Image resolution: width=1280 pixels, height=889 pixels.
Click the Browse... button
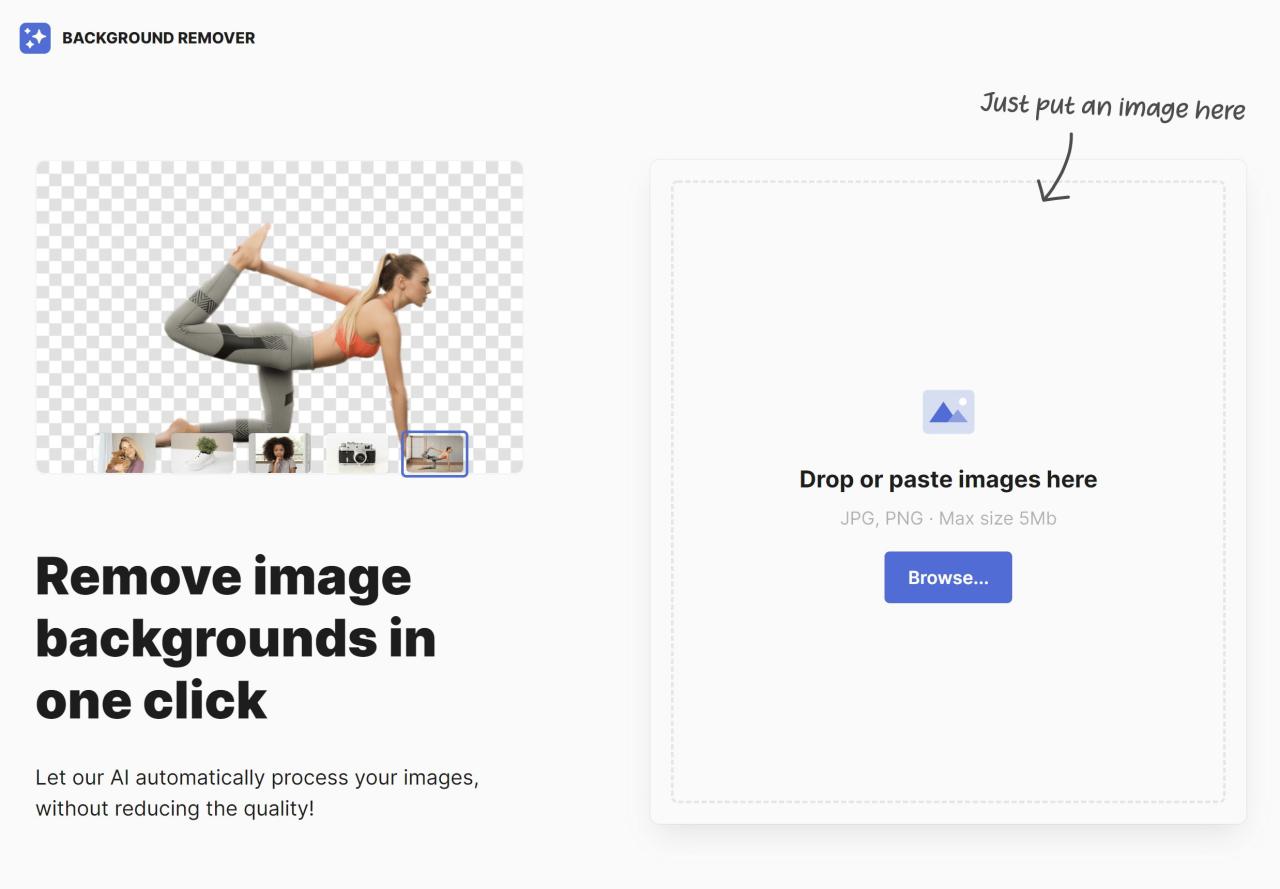pos(948,577)
